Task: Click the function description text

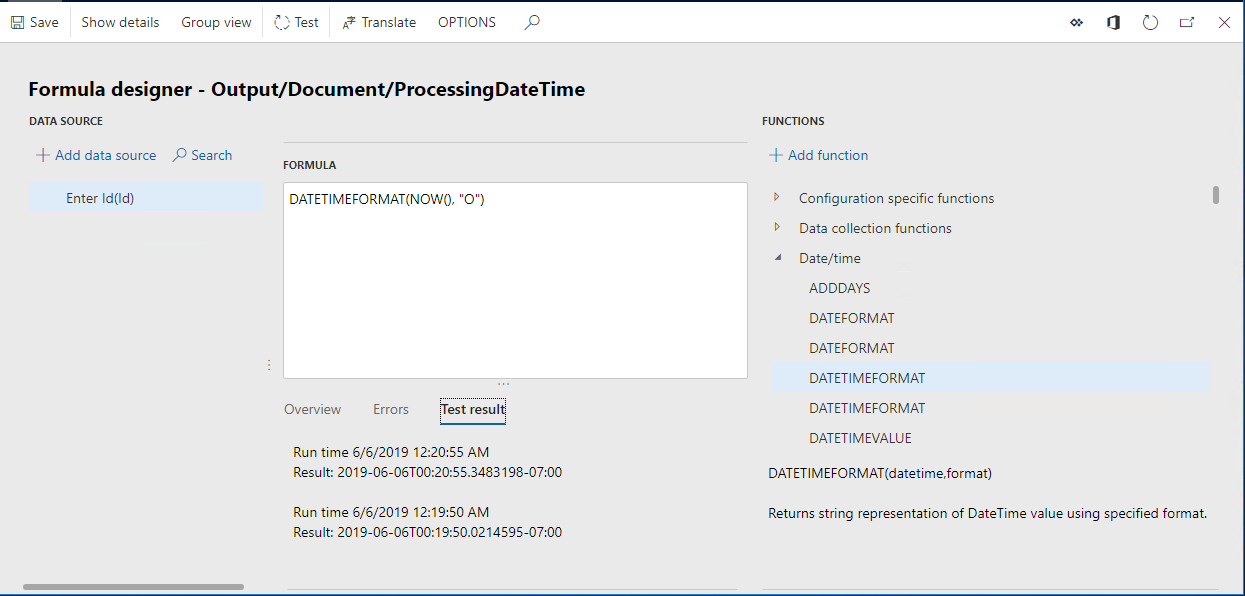Action: coord(988,513)
